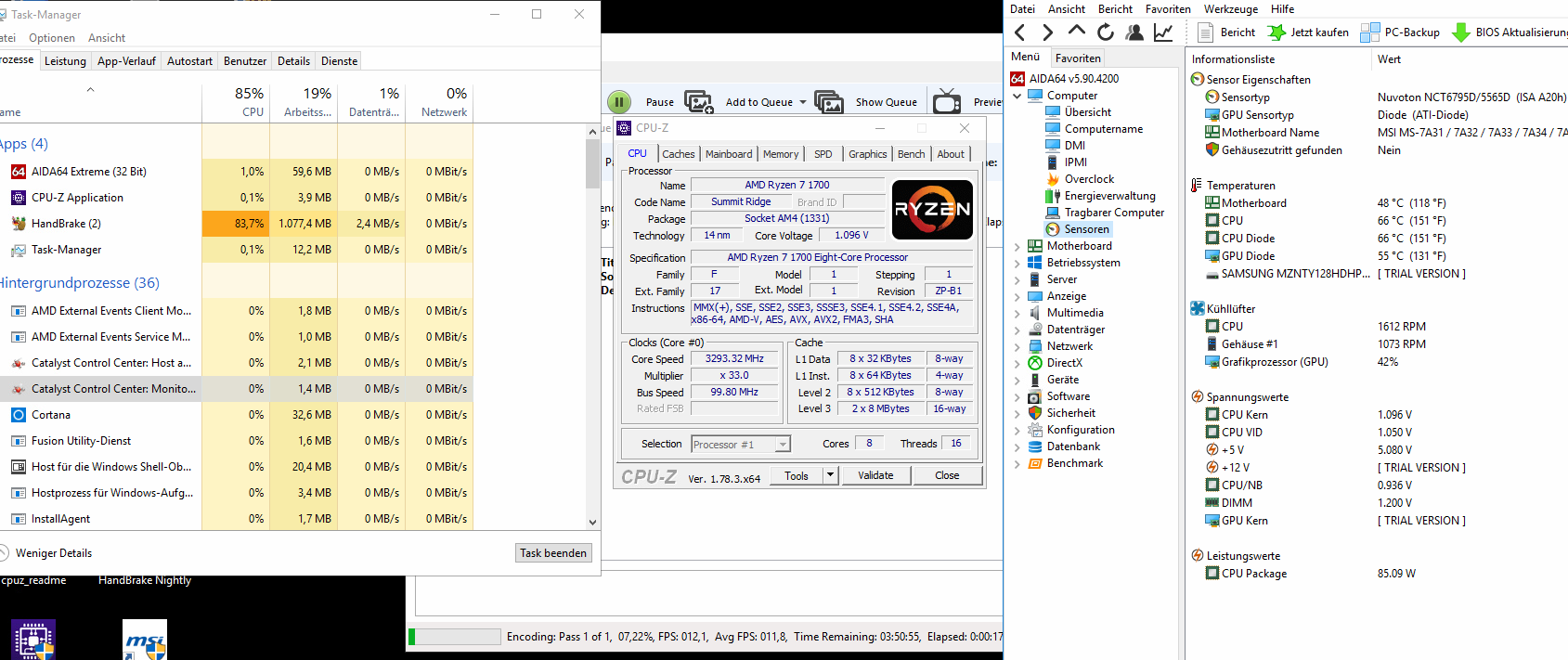
Task: Click the Task beenden button
Action: click(553, 553)
